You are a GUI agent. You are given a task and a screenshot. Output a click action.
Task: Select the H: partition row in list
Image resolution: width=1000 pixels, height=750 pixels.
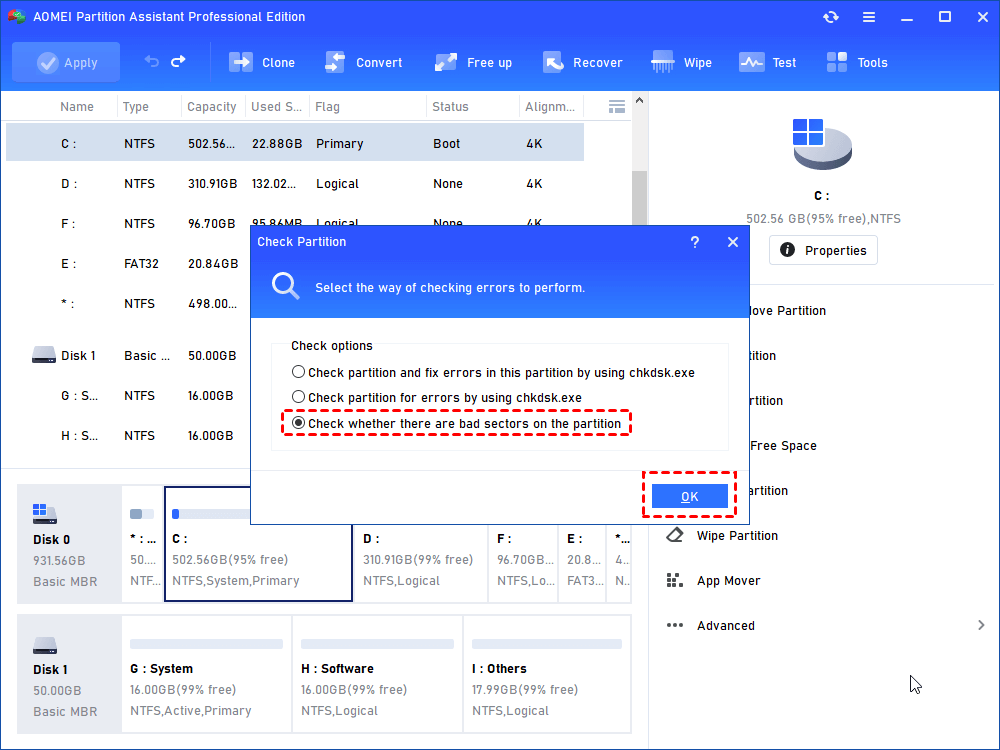pyautogui.click(x=128, y=436)
